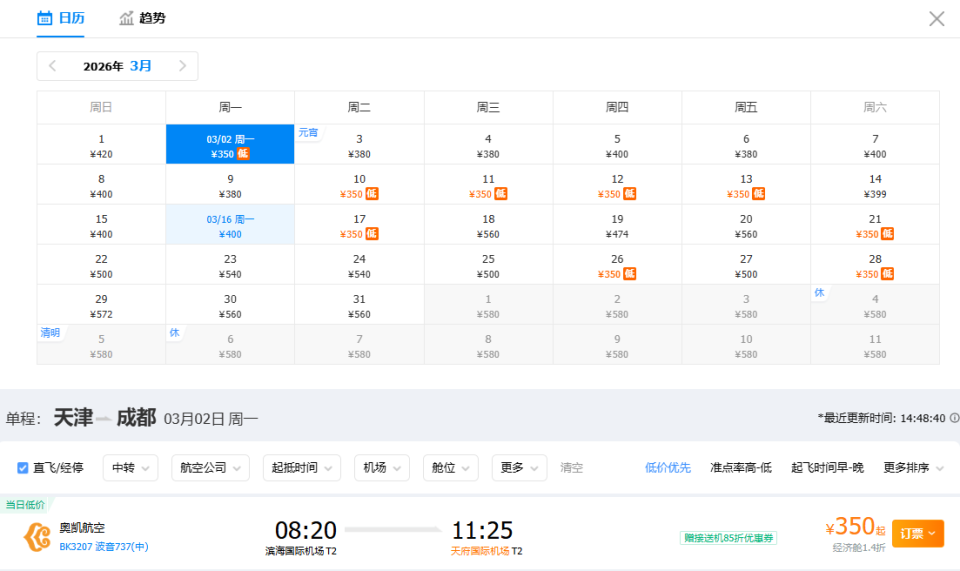Select March 24 priced ¥540
This screenshot has height=571, width=960.
click(x=359, y=265)
